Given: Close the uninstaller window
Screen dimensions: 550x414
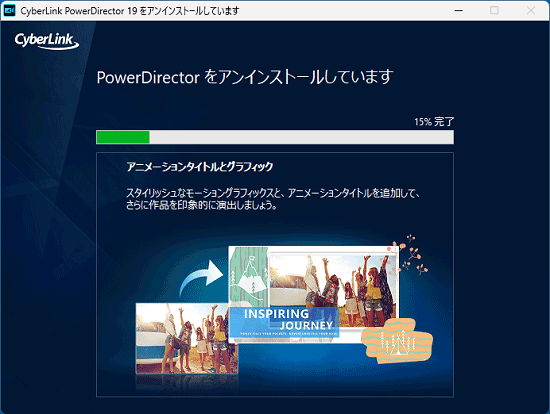Looking at the screenshot, I should [x=531, y=11].
